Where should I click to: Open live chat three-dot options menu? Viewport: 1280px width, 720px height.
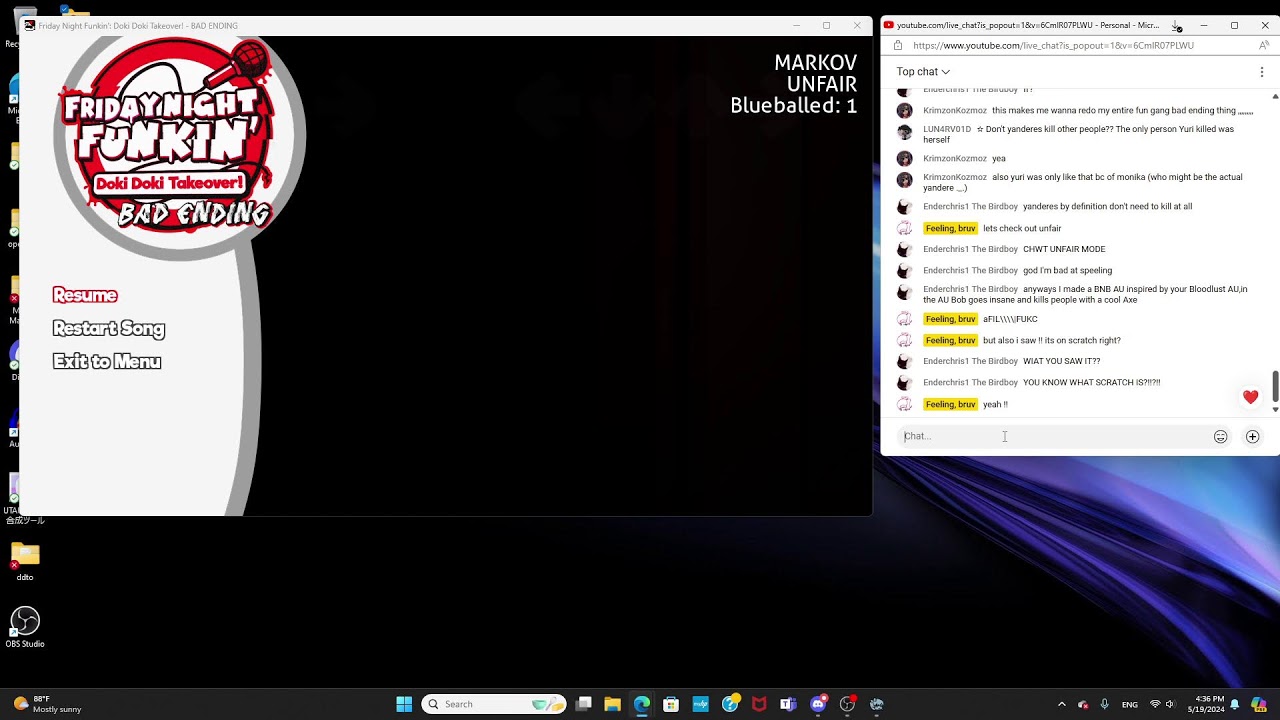[x=1262, y=72]
